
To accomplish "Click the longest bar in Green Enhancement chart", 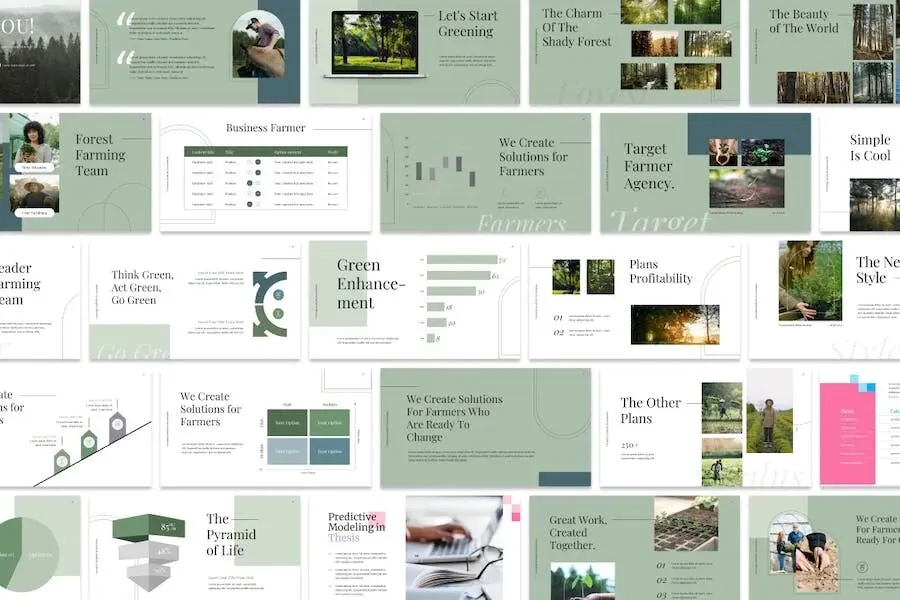I will click(462, 260).
